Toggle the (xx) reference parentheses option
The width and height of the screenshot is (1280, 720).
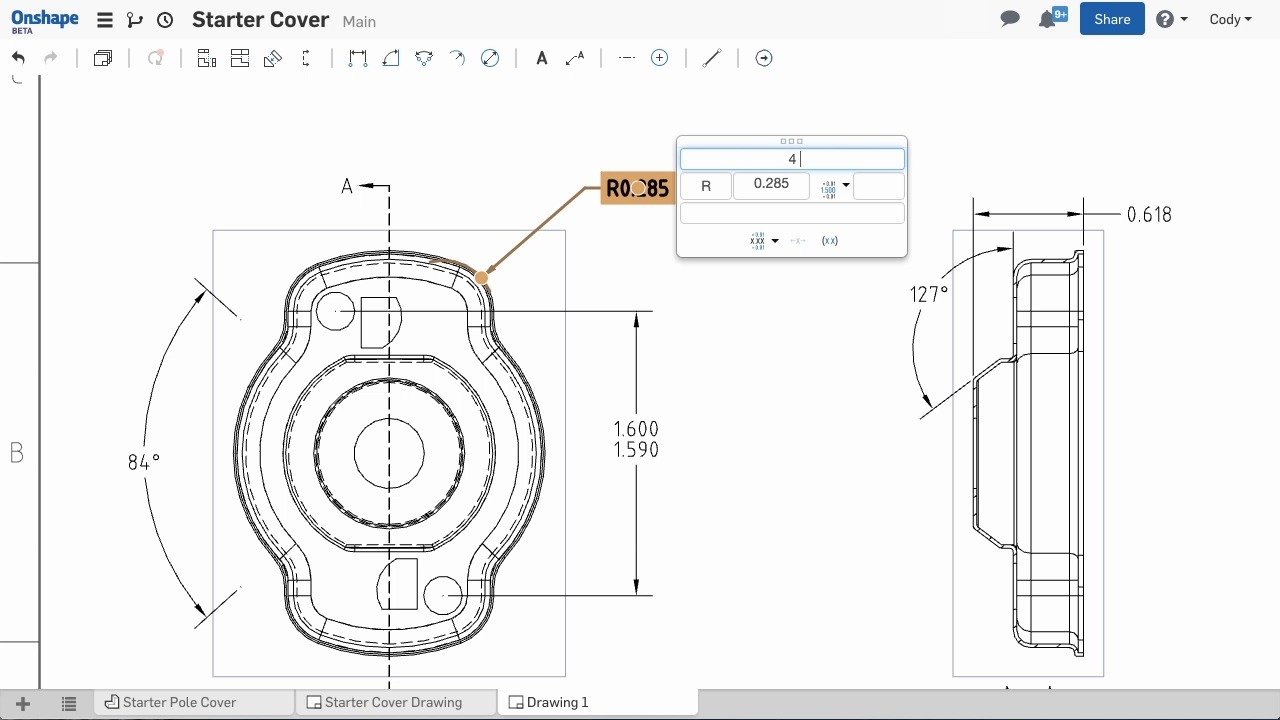coord(829,241)
